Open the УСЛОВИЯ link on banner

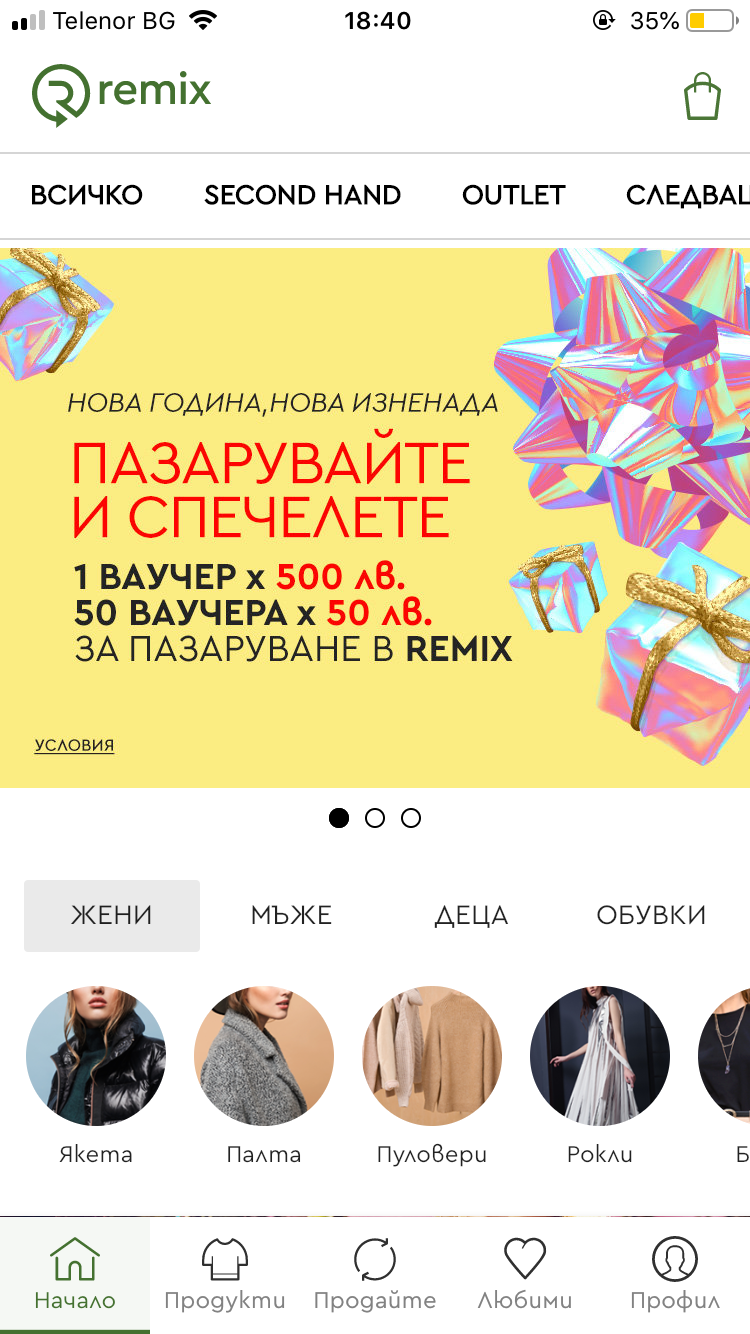pos(74,745)
